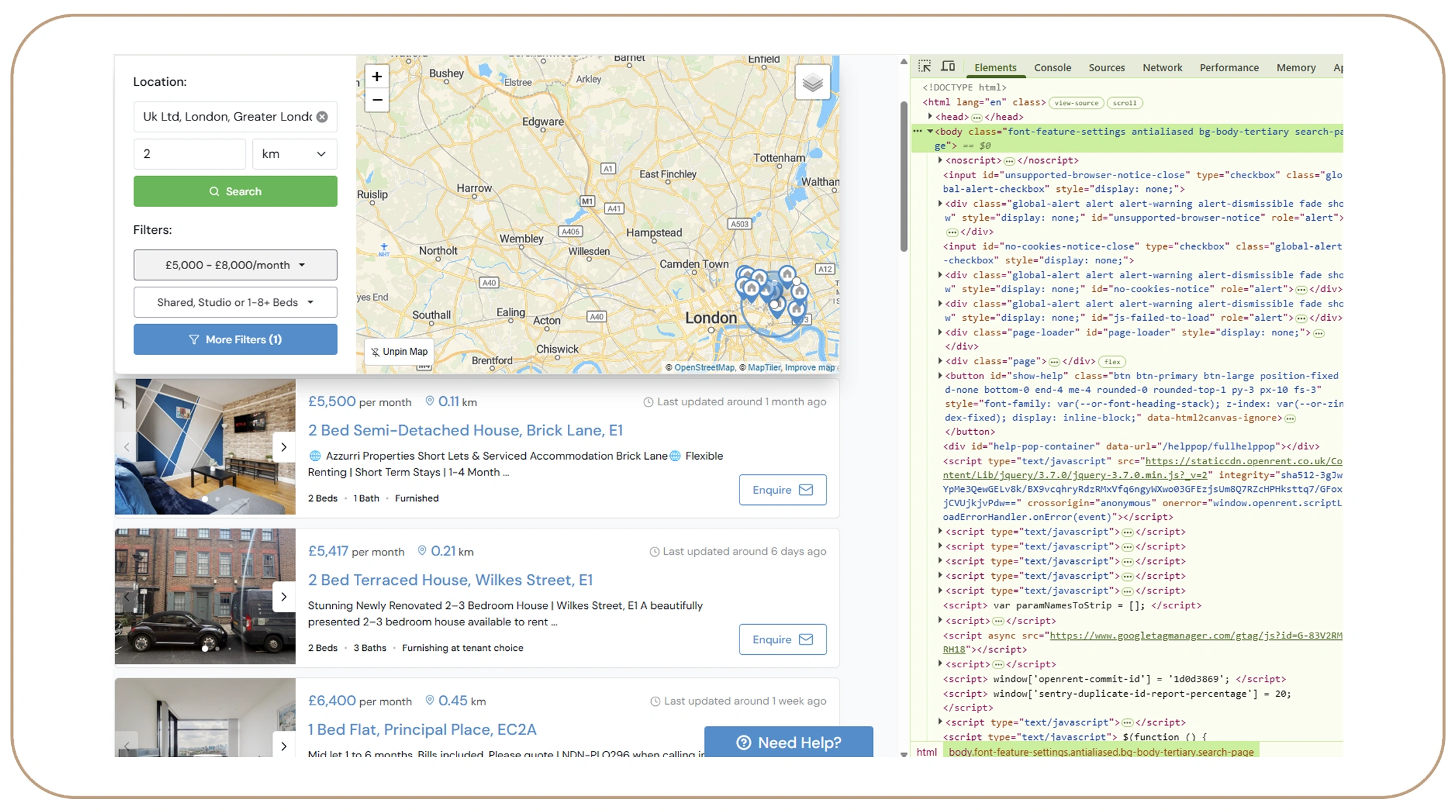
Task: Open the Network tab
Action: 1162,67
